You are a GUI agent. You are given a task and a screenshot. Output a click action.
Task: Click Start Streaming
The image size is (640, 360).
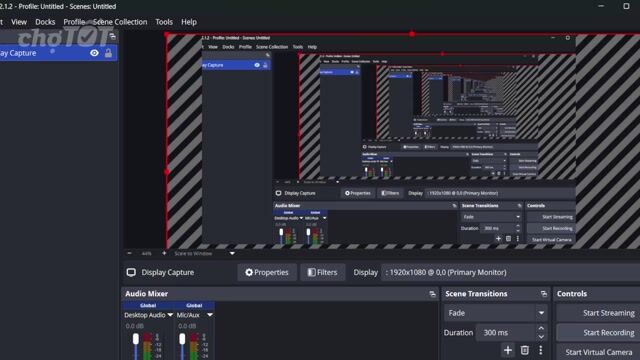(598, 313)
